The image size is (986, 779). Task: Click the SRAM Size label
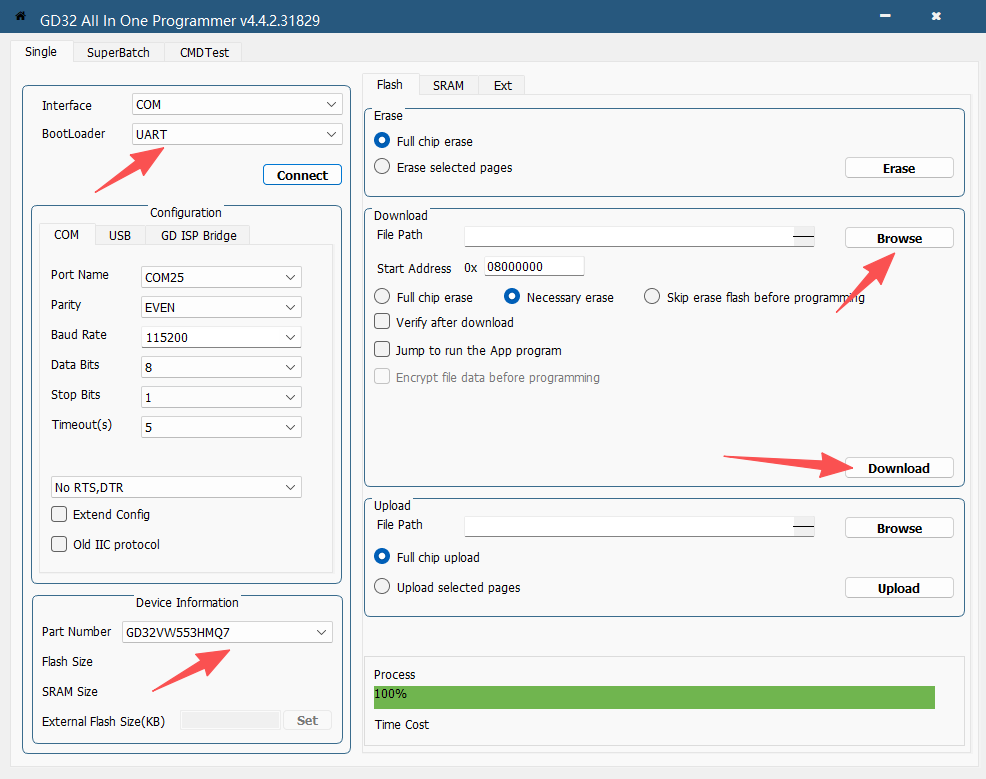70,692
